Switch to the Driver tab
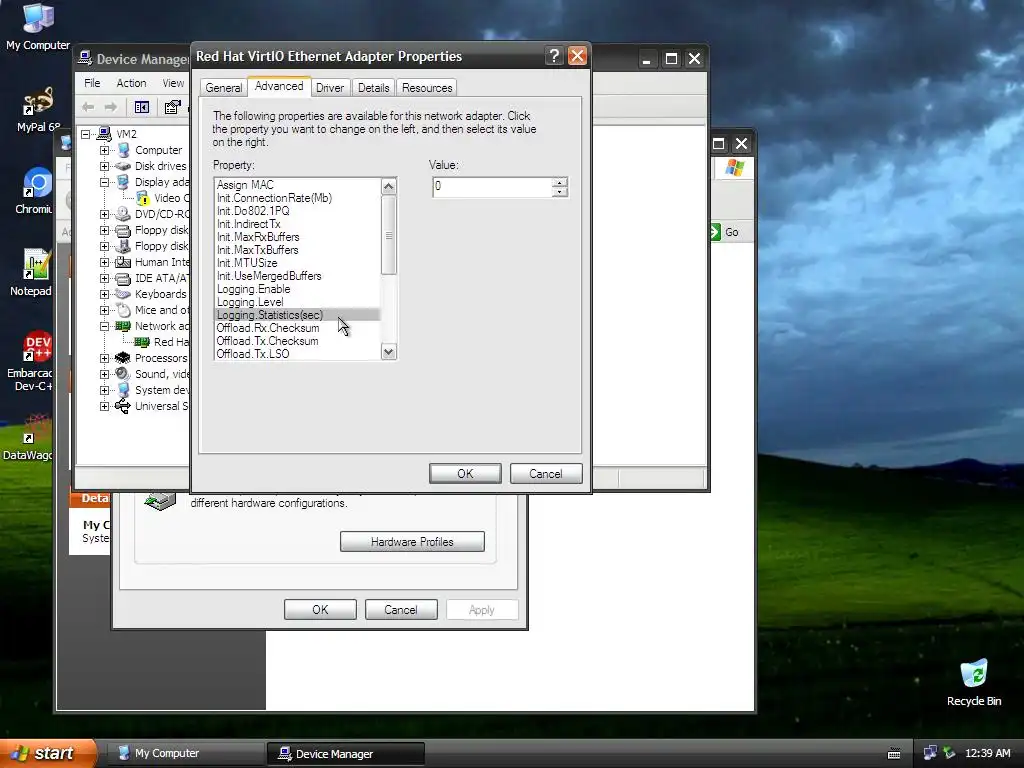Screen dimensions: 1024x768 [x=330, y=88]
